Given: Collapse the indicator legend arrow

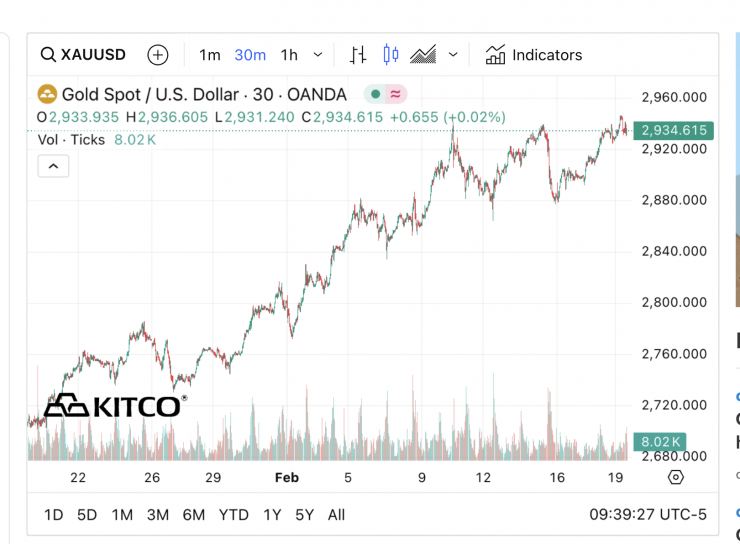Looking at the screenshot, I should coord(53,167).
